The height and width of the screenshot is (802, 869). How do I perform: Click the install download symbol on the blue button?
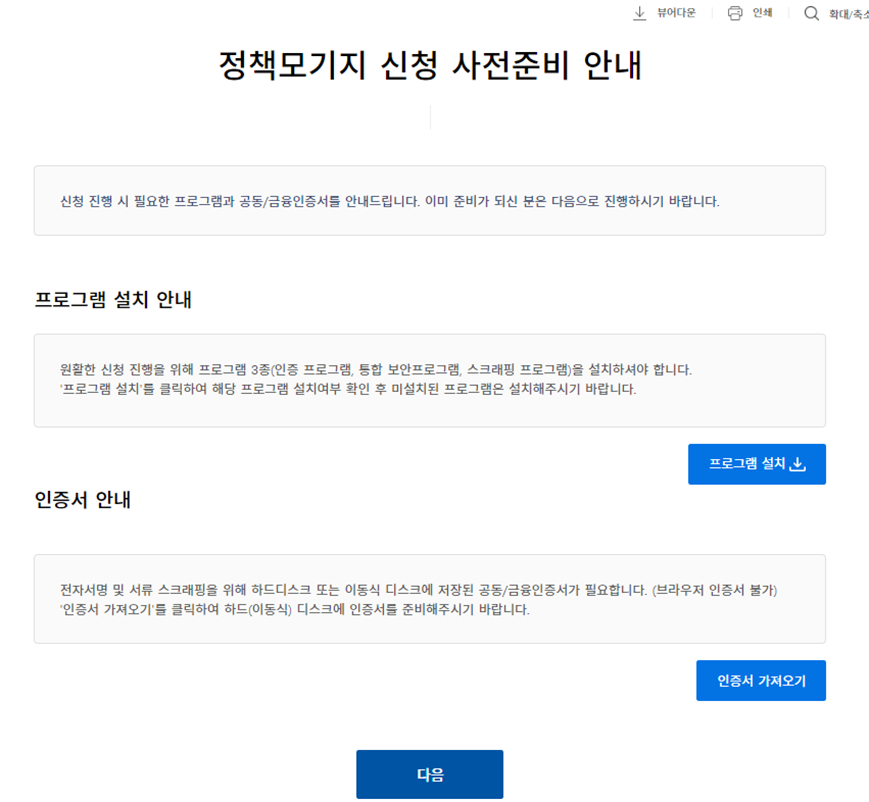798,464
